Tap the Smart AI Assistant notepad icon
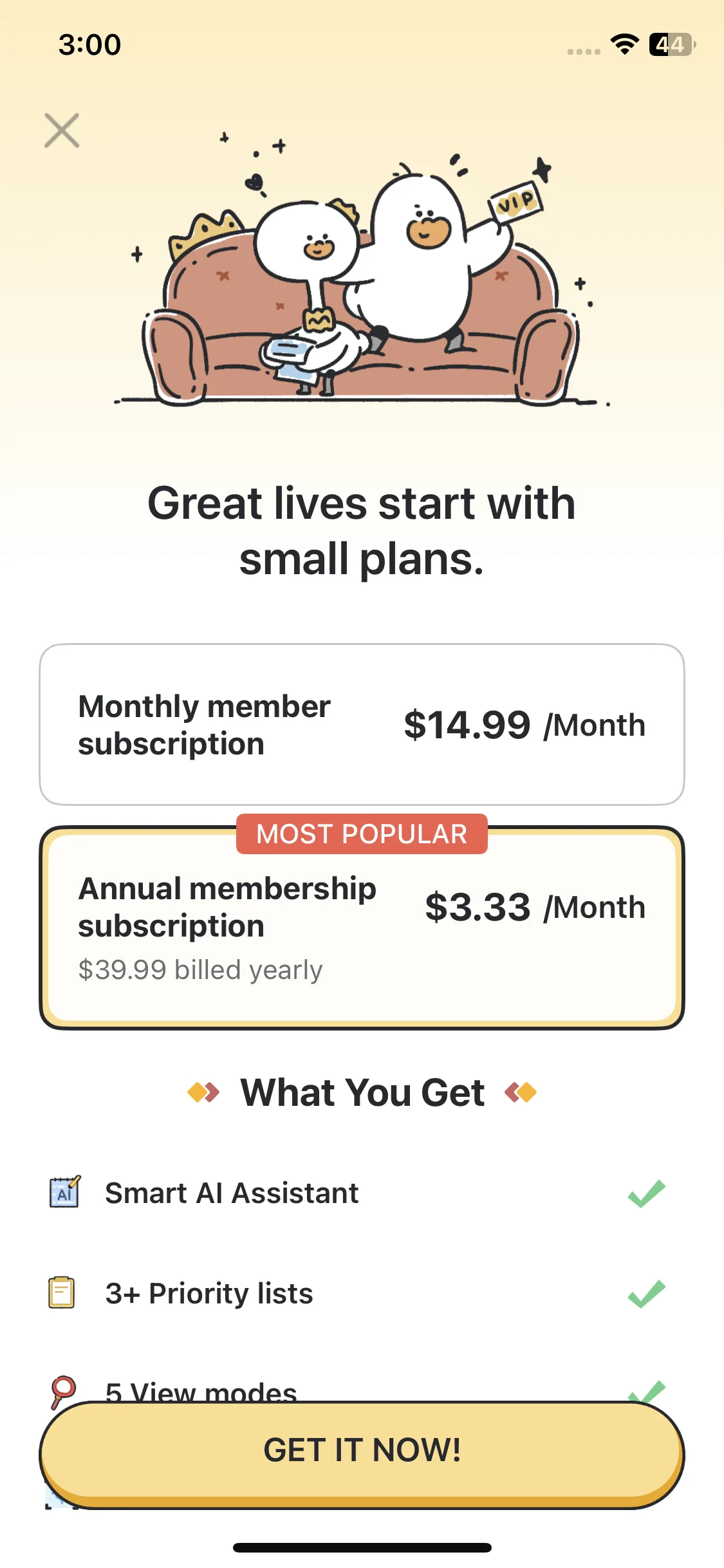 click(x=64, y=1192)
